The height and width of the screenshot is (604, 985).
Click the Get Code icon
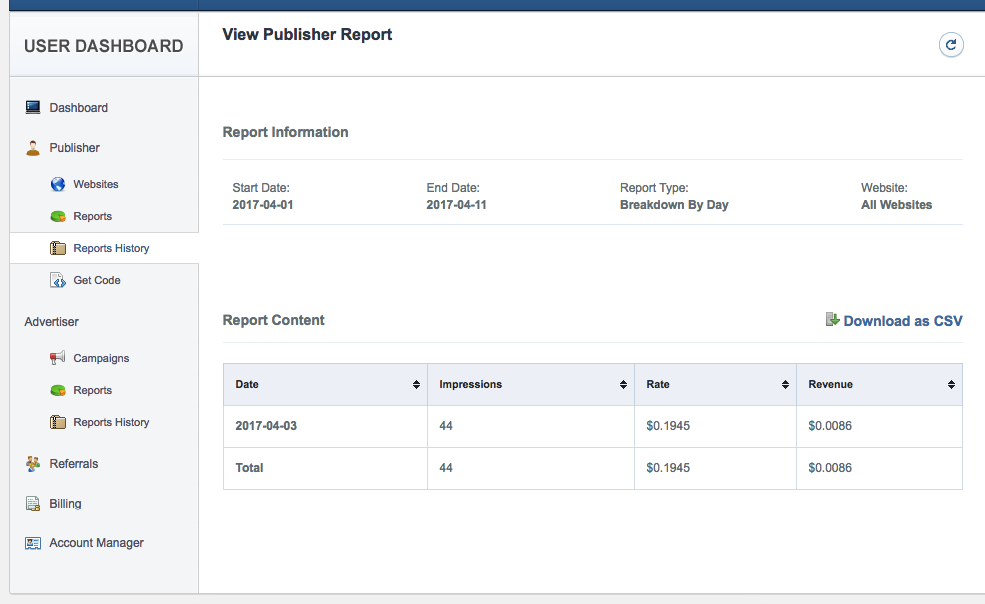coord(58,281)
